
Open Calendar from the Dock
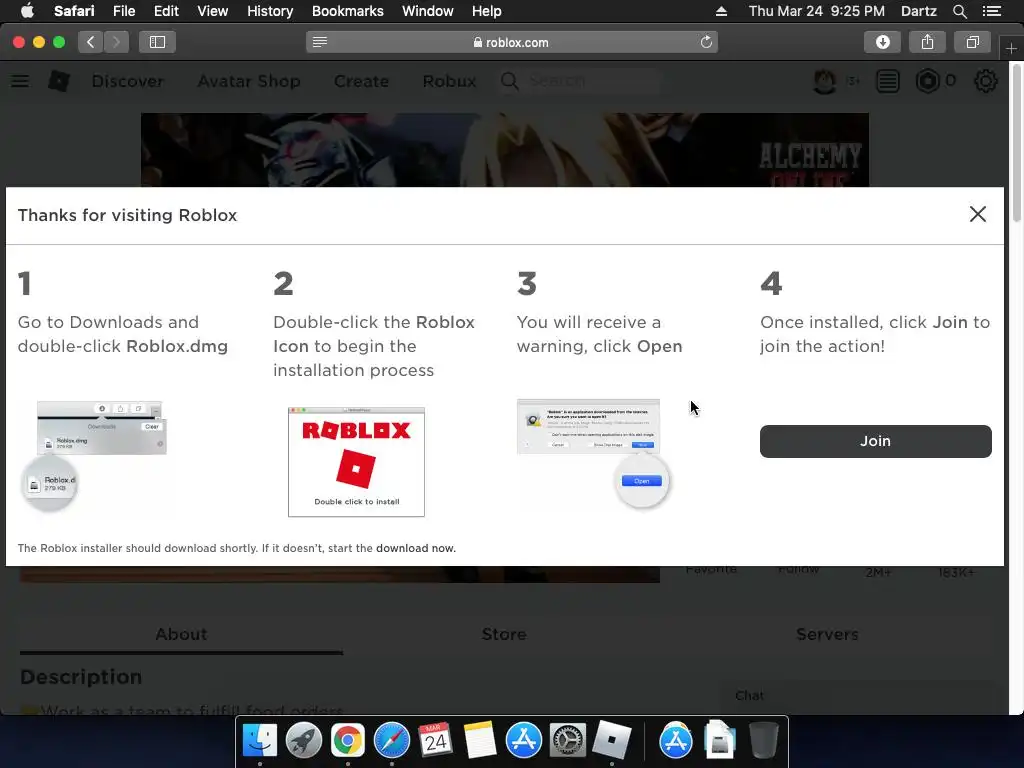[435, 741]
